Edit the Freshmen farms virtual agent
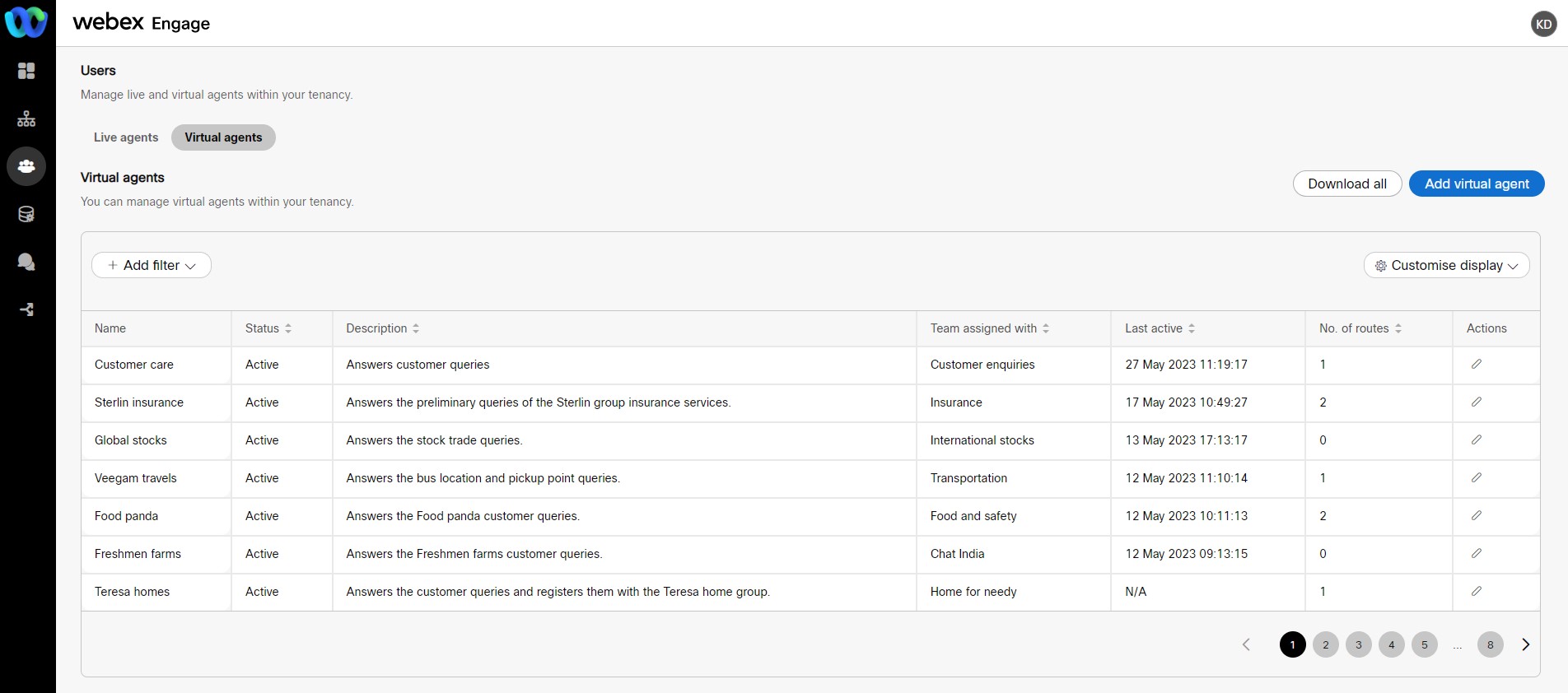 [1477, 553]
